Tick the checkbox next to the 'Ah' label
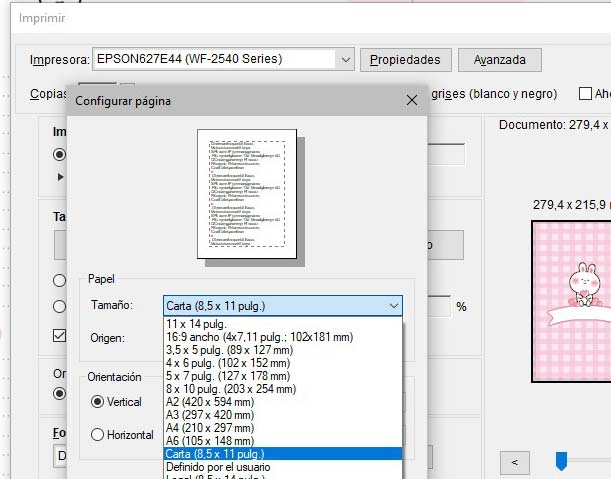This screenshot has height=479, width=611. (586, 94)
